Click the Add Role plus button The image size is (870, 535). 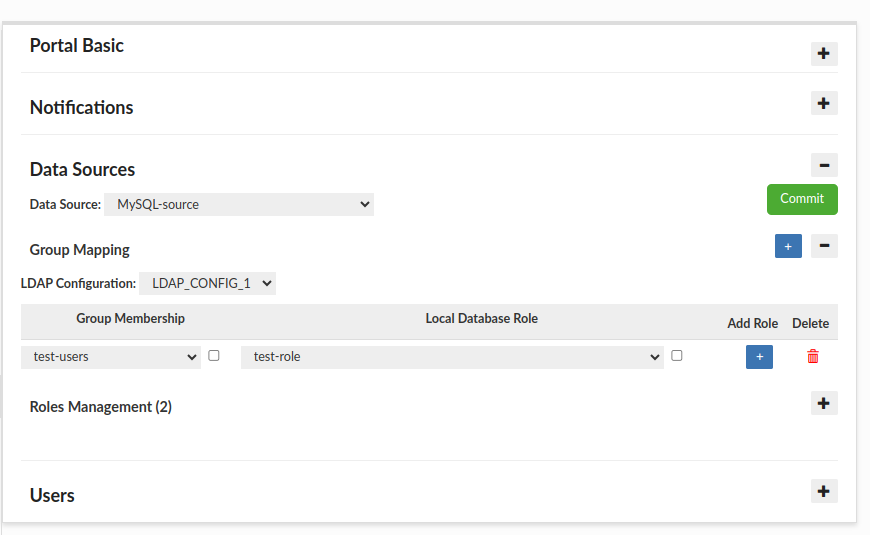759,356
